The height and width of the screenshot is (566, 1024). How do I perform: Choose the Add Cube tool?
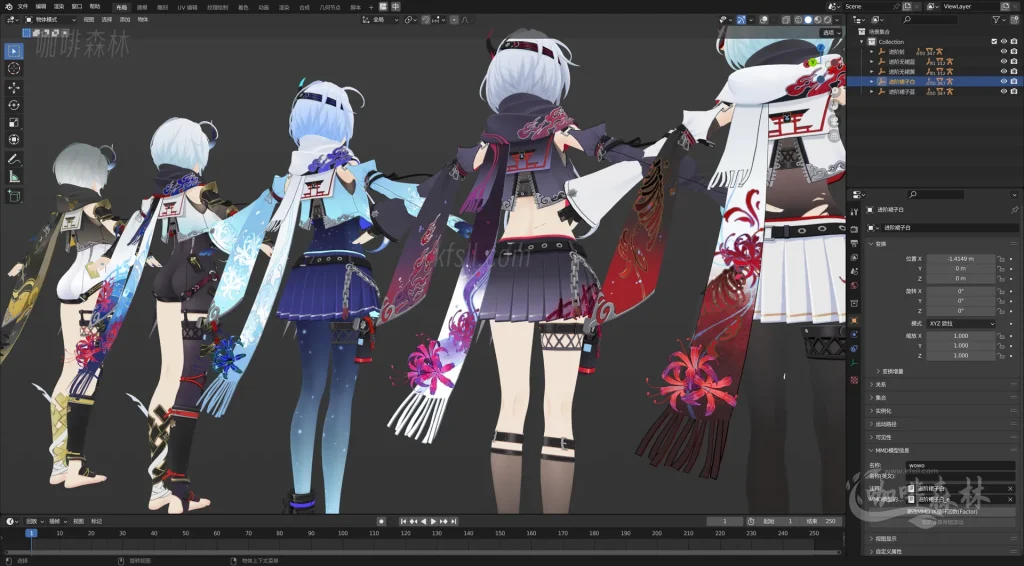pyautogui.click(x=14, y=195)
